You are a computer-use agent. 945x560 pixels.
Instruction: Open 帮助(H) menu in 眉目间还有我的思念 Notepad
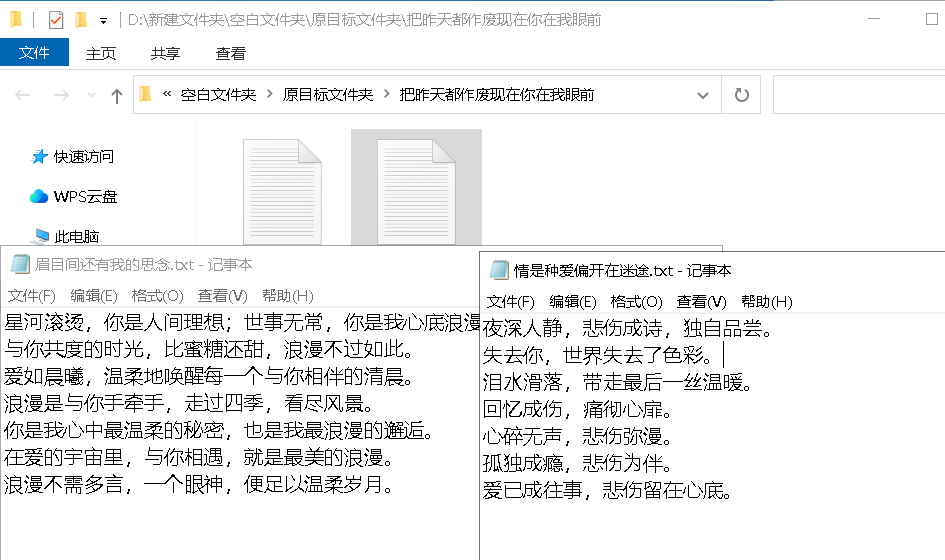287,296
